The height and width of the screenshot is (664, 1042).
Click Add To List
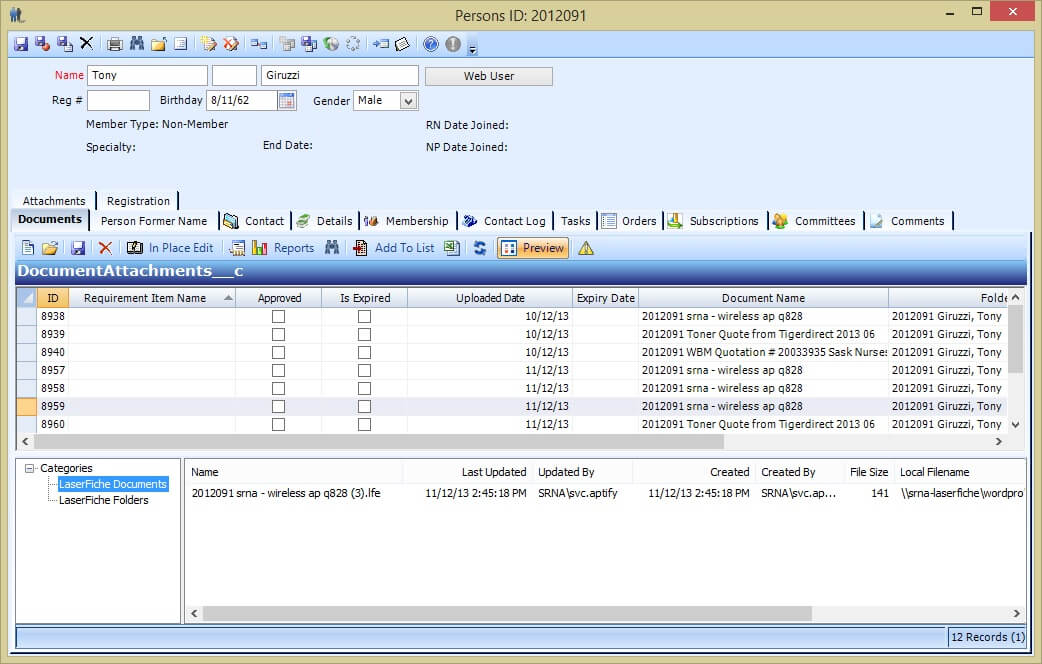(x=393, y=248)
